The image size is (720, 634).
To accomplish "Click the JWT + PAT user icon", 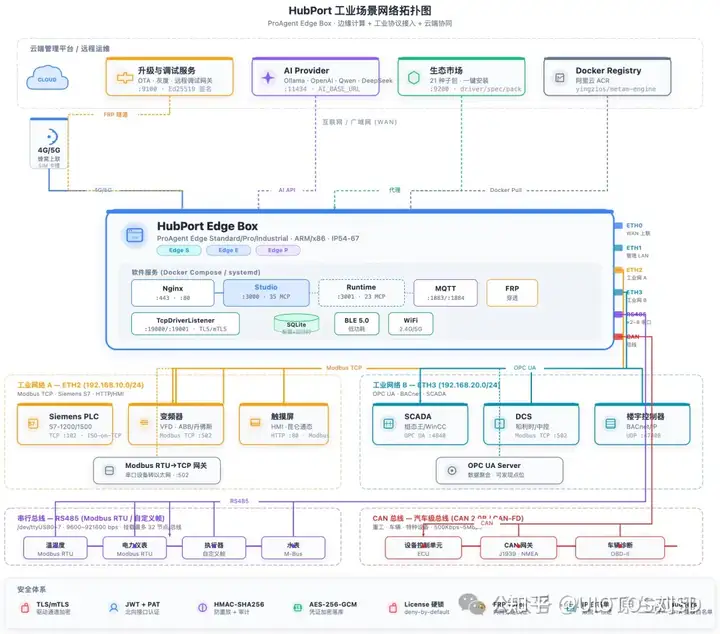I will [113, 608].
